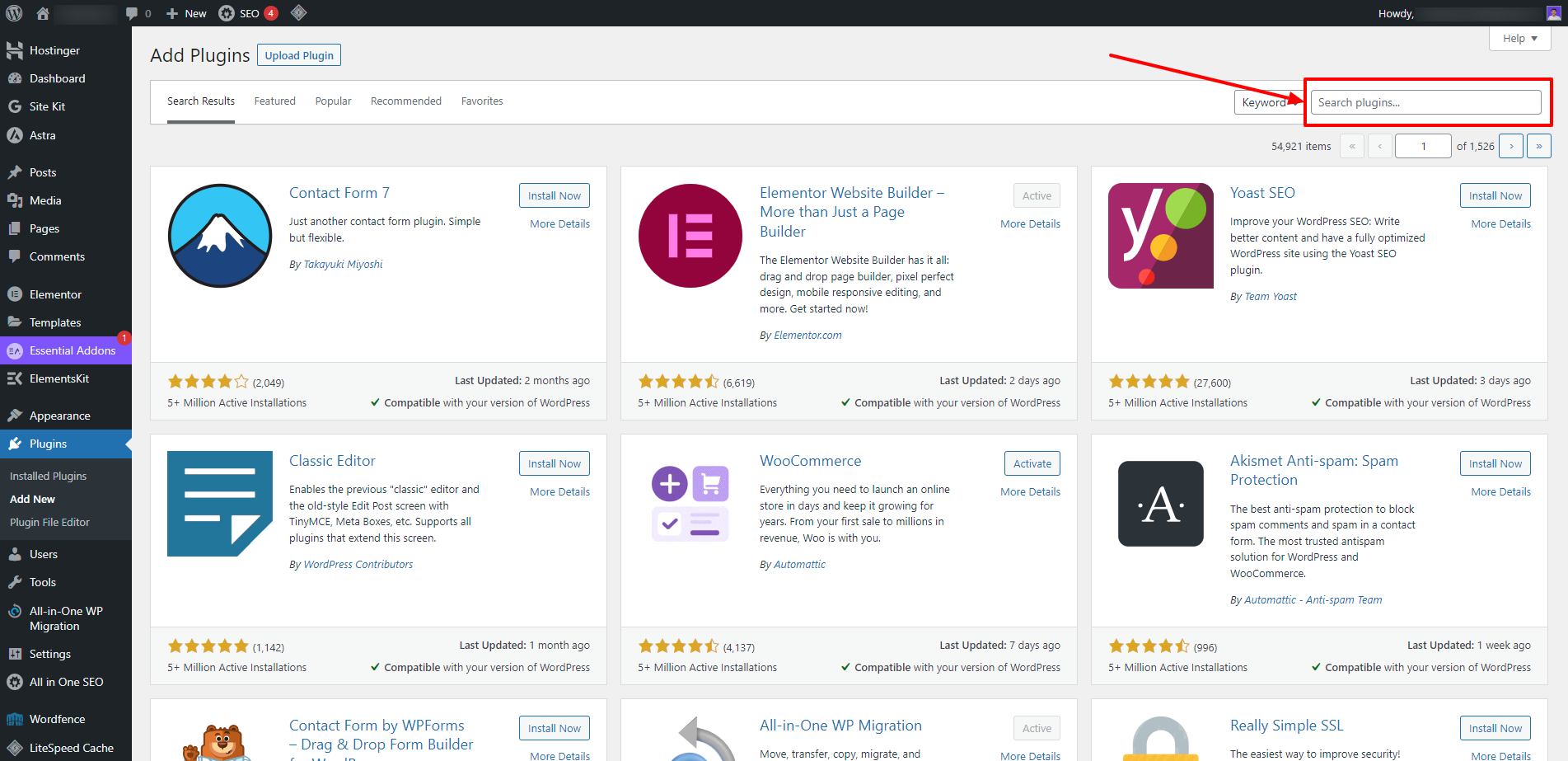
Task: Click the Yoast SEO plugin logo
Action: click(x=1160, y=236)
